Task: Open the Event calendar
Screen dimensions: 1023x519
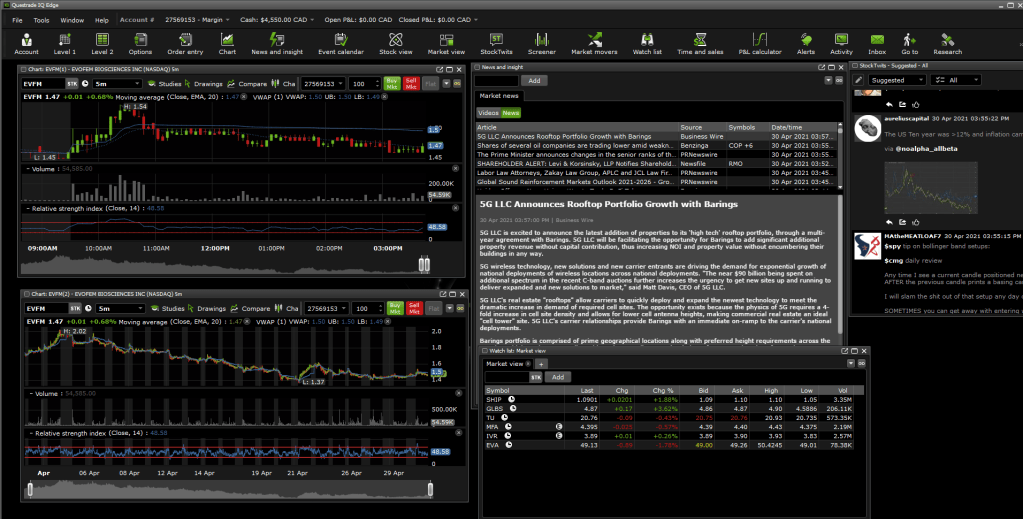Action: [x=340, y=44]
